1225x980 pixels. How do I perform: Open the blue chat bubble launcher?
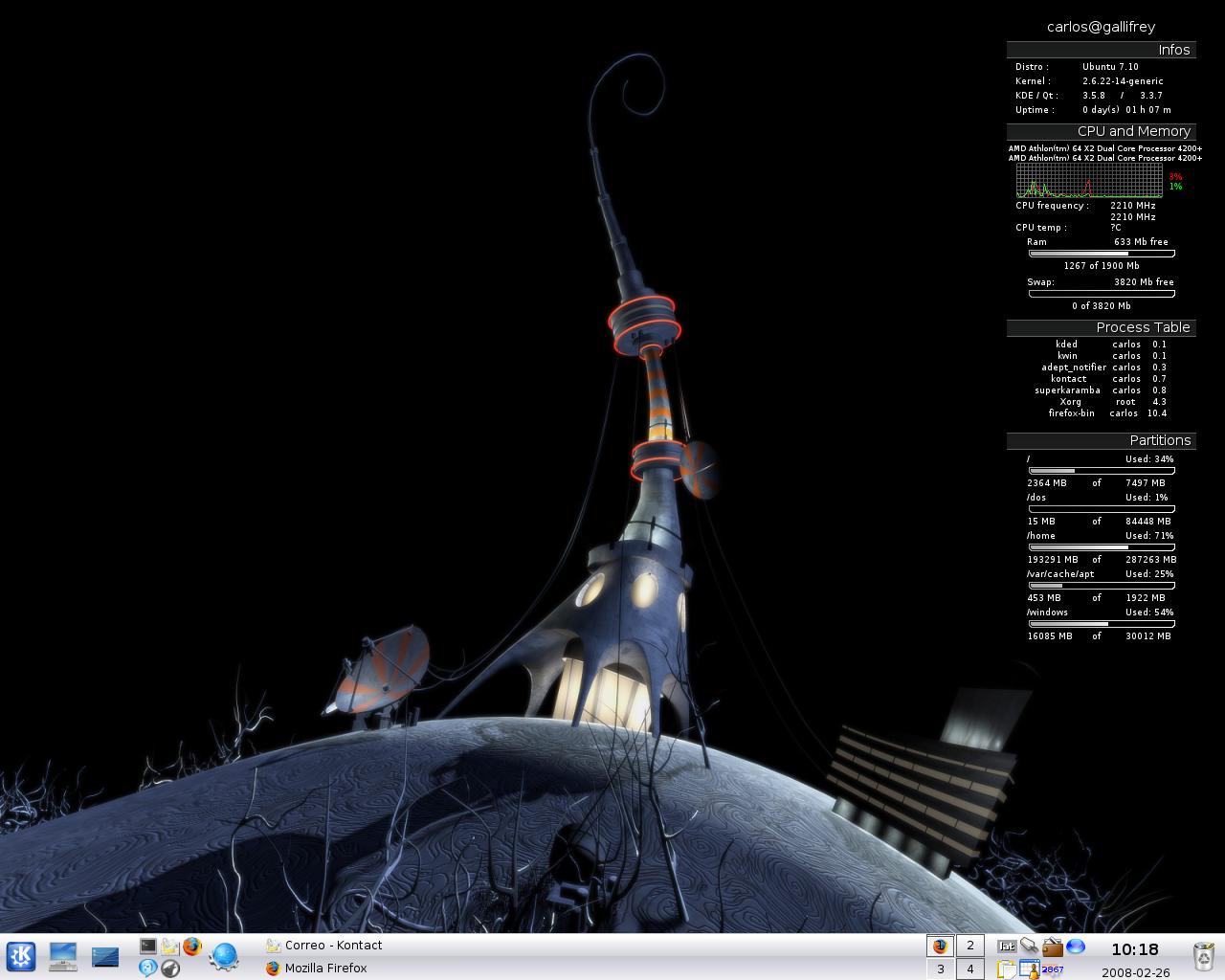click(x=147, y=968)
